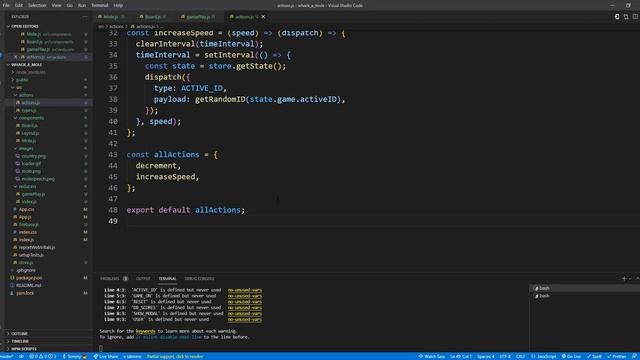Open the View menu
Image resolution: width=640 pixels, height=360 pixels.
point(56,5)
